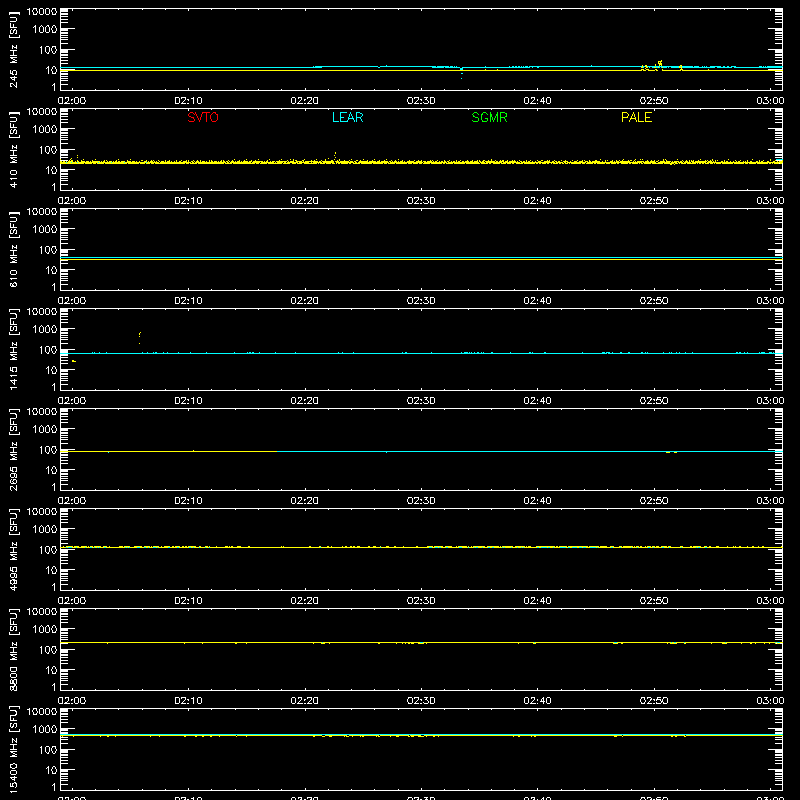Click the 02:00 time label below the 8800 MHz plot
This screenshot has width=800, height=800.
click(x=72, y=701)
